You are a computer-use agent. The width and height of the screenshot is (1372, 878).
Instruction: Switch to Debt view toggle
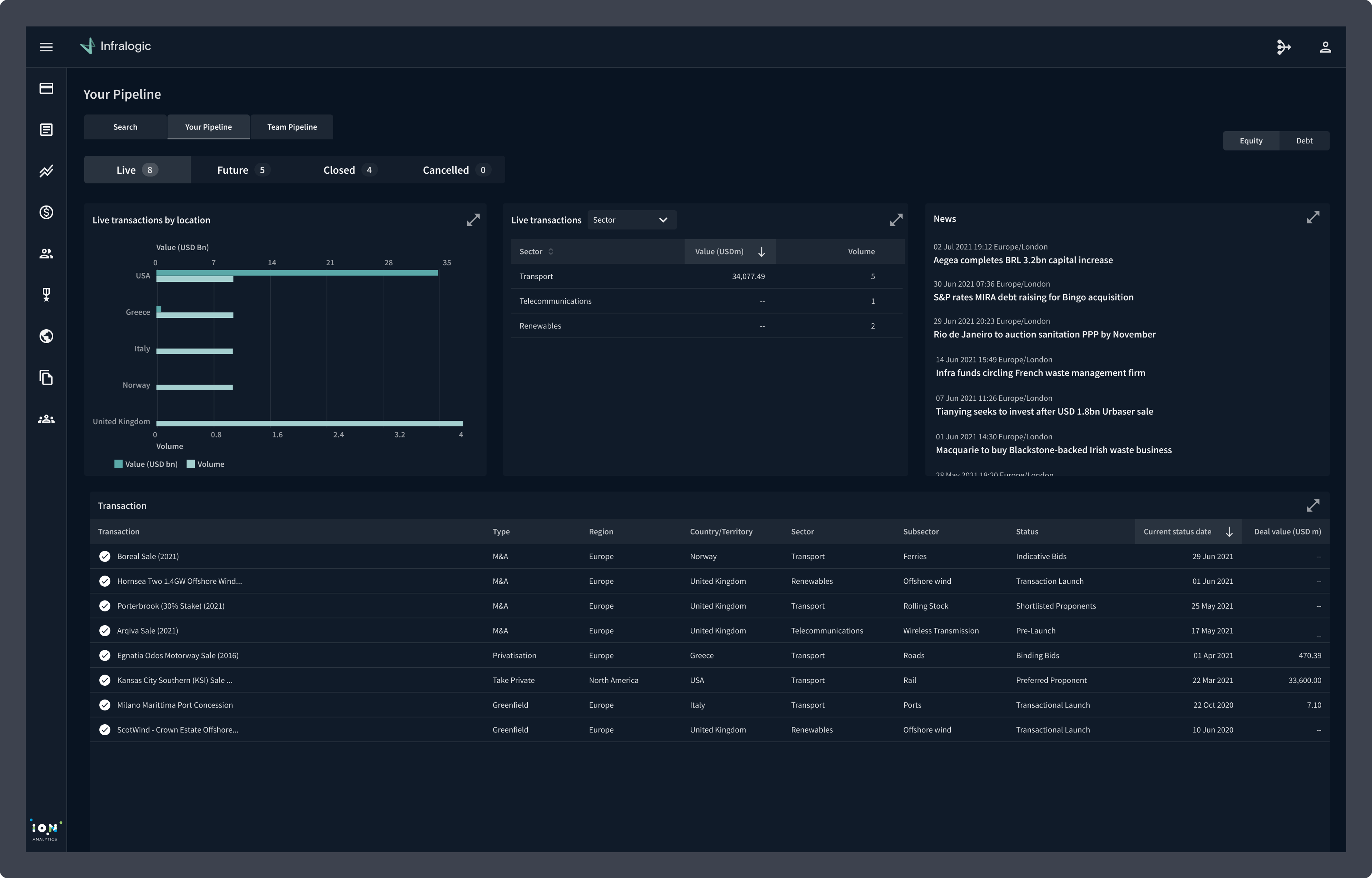1304,141
